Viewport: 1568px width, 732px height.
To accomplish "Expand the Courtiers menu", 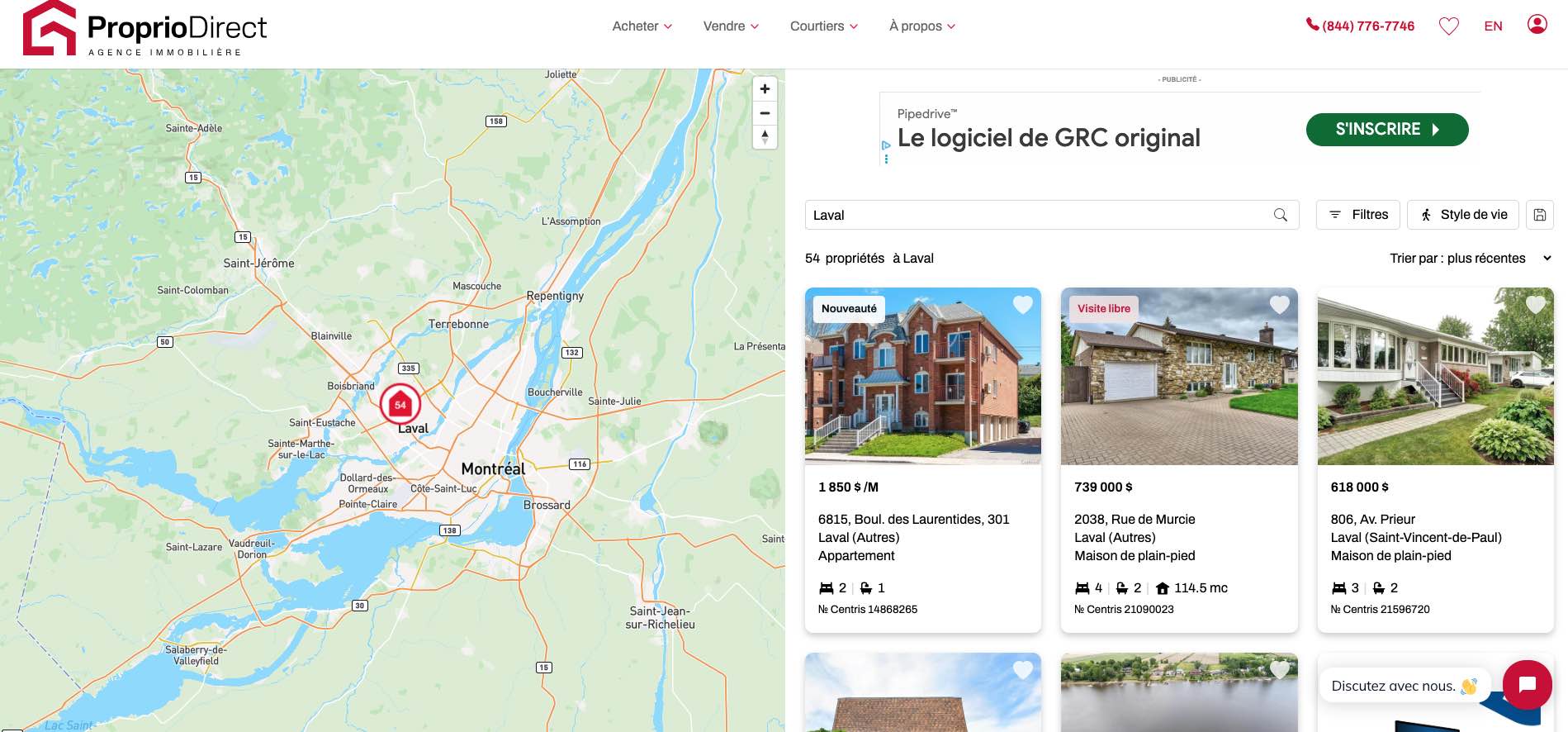I will pyautogui.click(x=823, y=26).
